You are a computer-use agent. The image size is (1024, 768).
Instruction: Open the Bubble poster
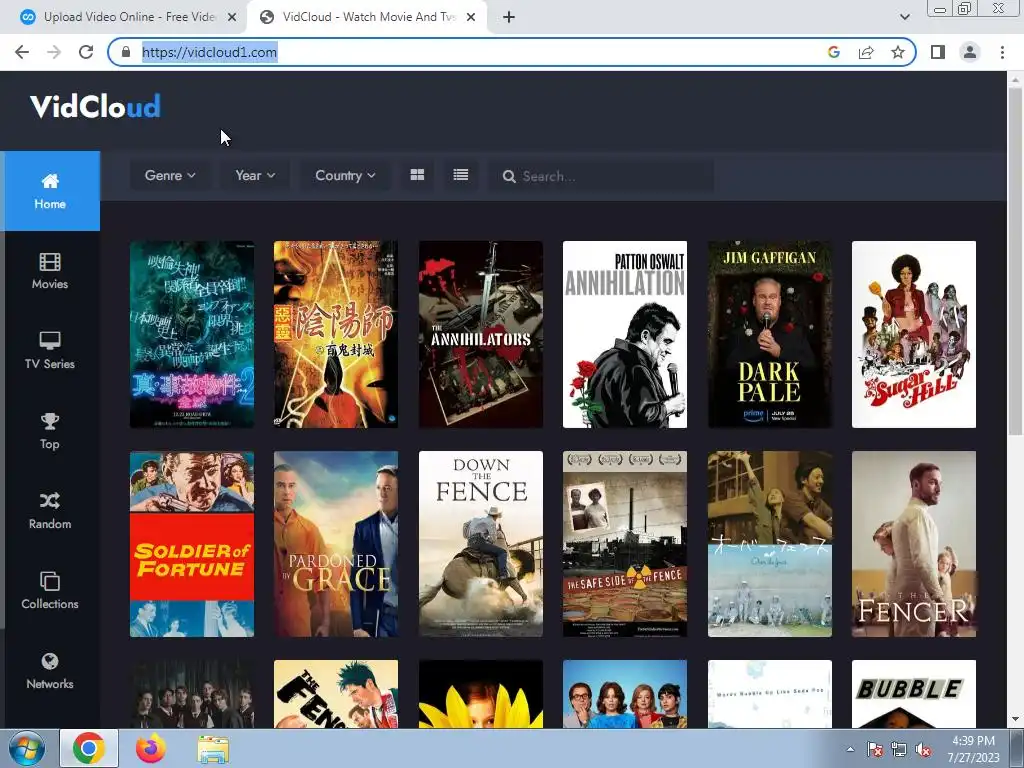tap(914, 694)
